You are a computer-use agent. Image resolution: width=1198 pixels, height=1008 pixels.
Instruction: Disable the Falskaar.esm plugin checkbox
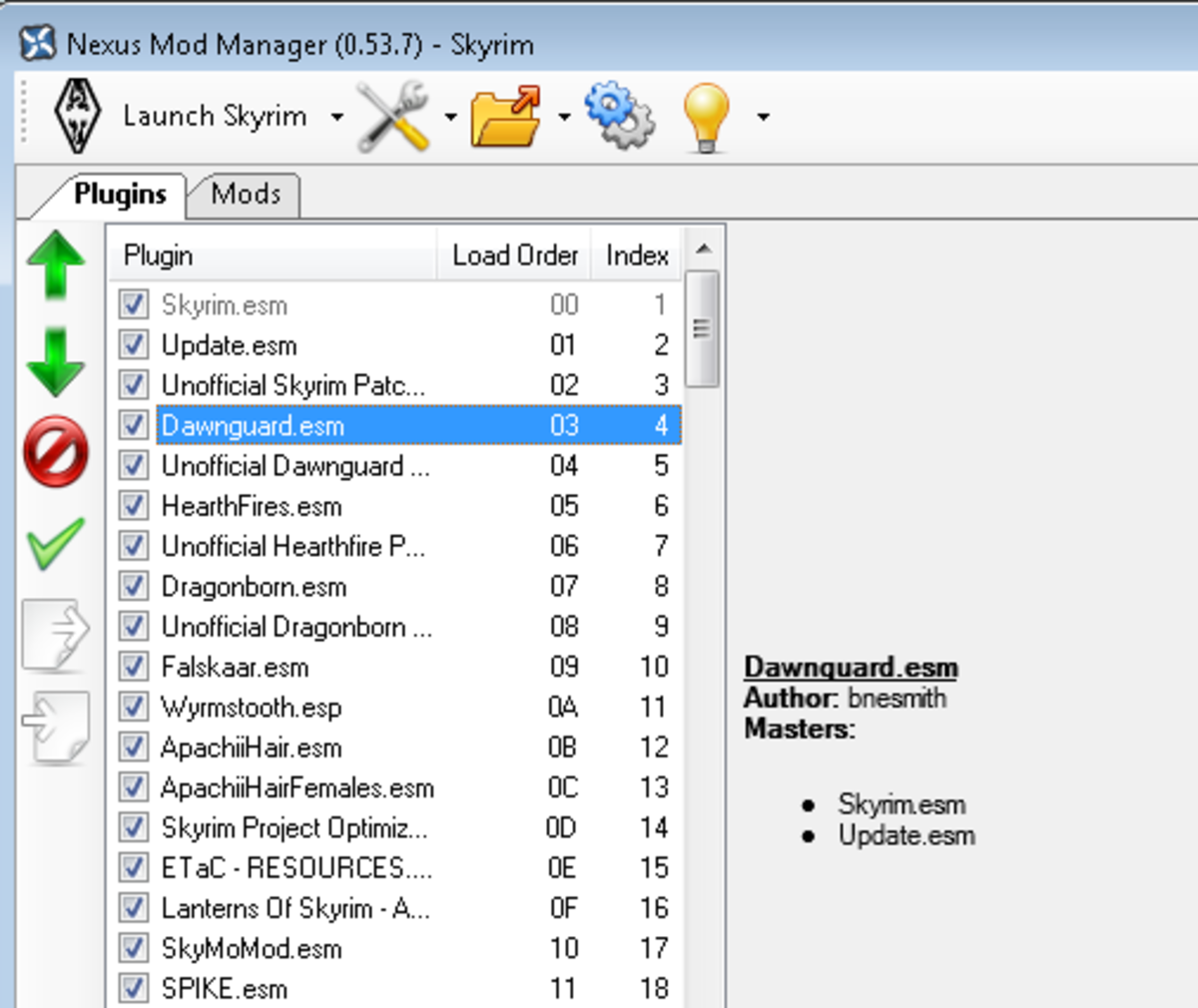[x=134, y=667]
